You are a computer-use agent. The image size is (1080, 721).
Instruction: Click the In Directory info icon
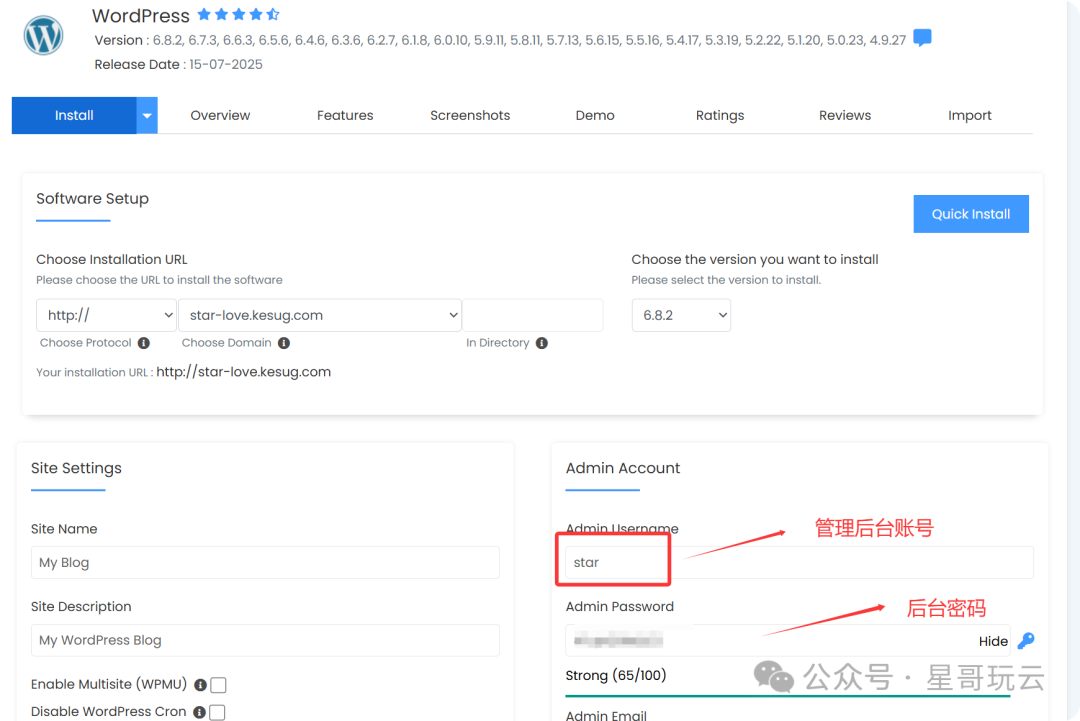point(542,343)
